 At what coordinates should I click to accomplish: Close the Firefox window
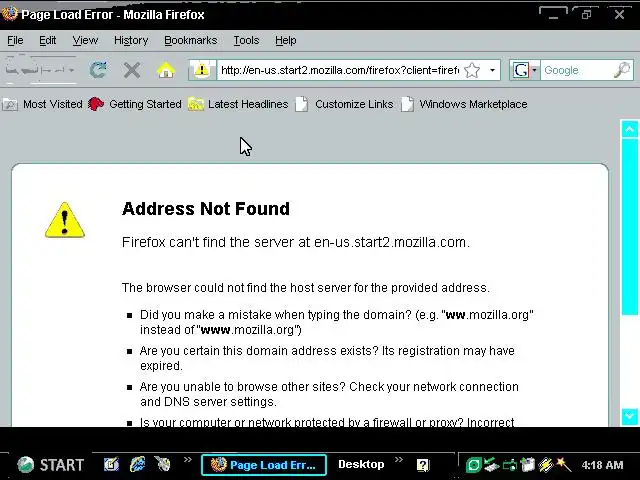pyautogui.click(x=619, y=15)
